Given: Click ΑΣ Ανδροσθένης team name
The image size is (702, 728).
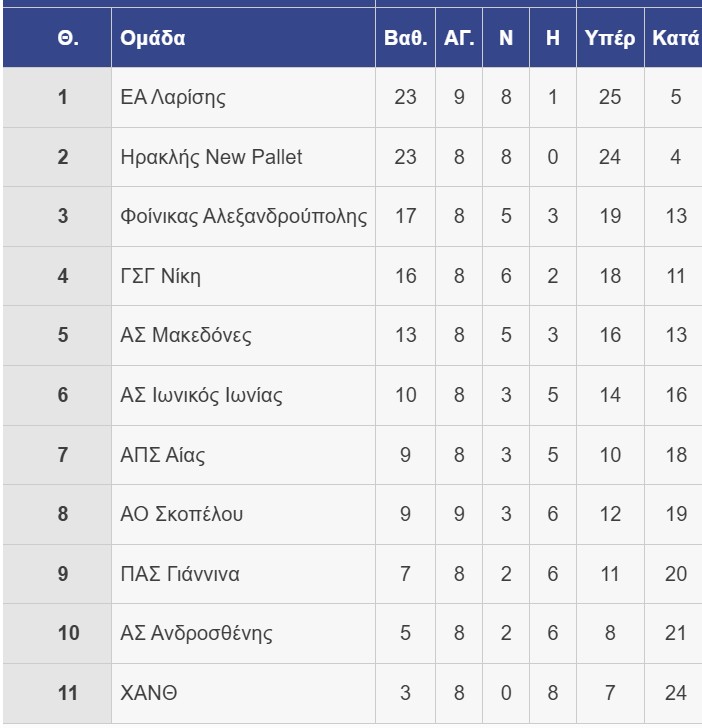Looking at the screenshot, I should pos(196,633).
